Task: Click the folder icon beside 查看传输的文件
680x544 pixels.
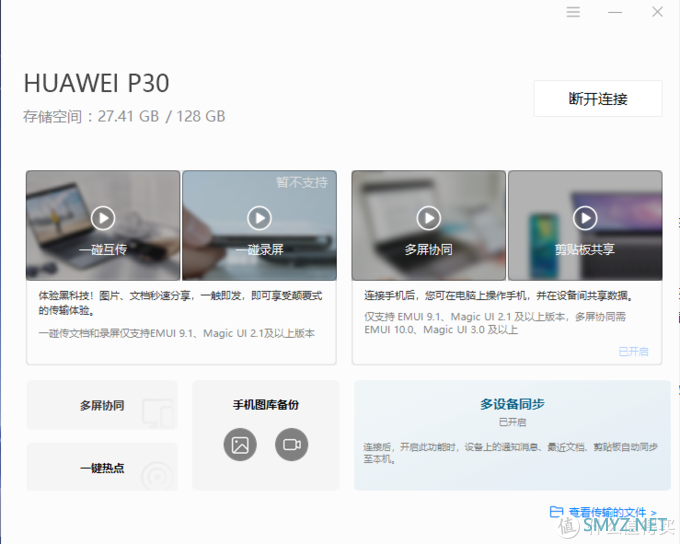Action: [x=556, y=512]
